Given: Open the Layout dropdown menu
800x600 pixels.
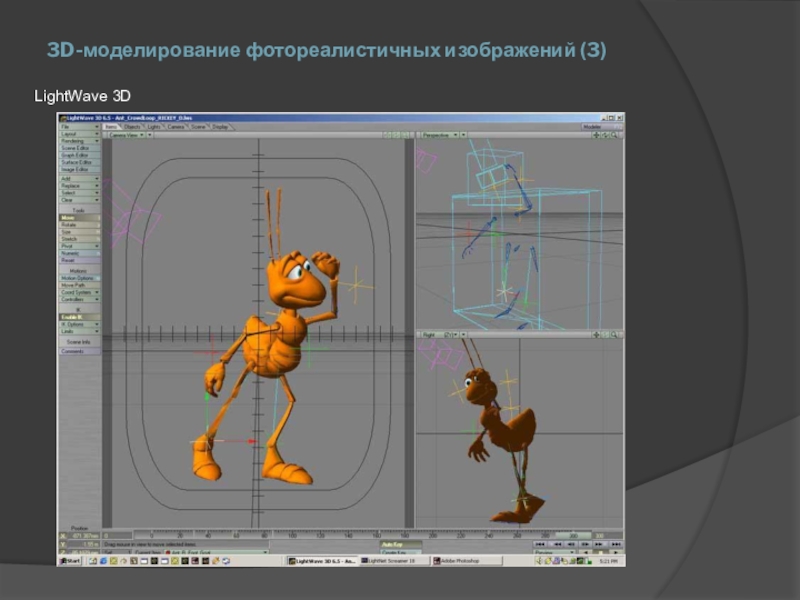Looking at the screenshot, I should (80, 134).
